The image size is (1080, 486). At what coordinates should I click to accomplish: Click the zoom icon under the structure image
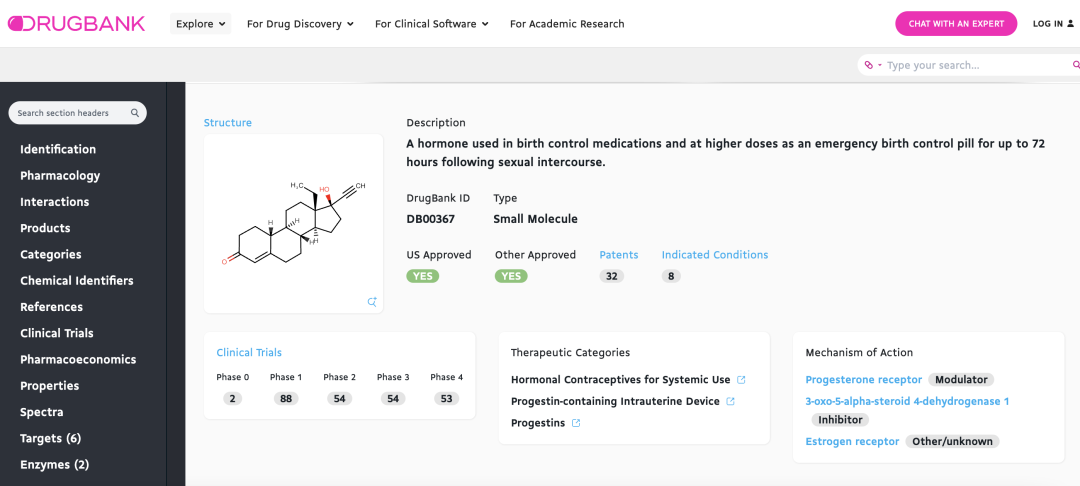click(372, 301)
